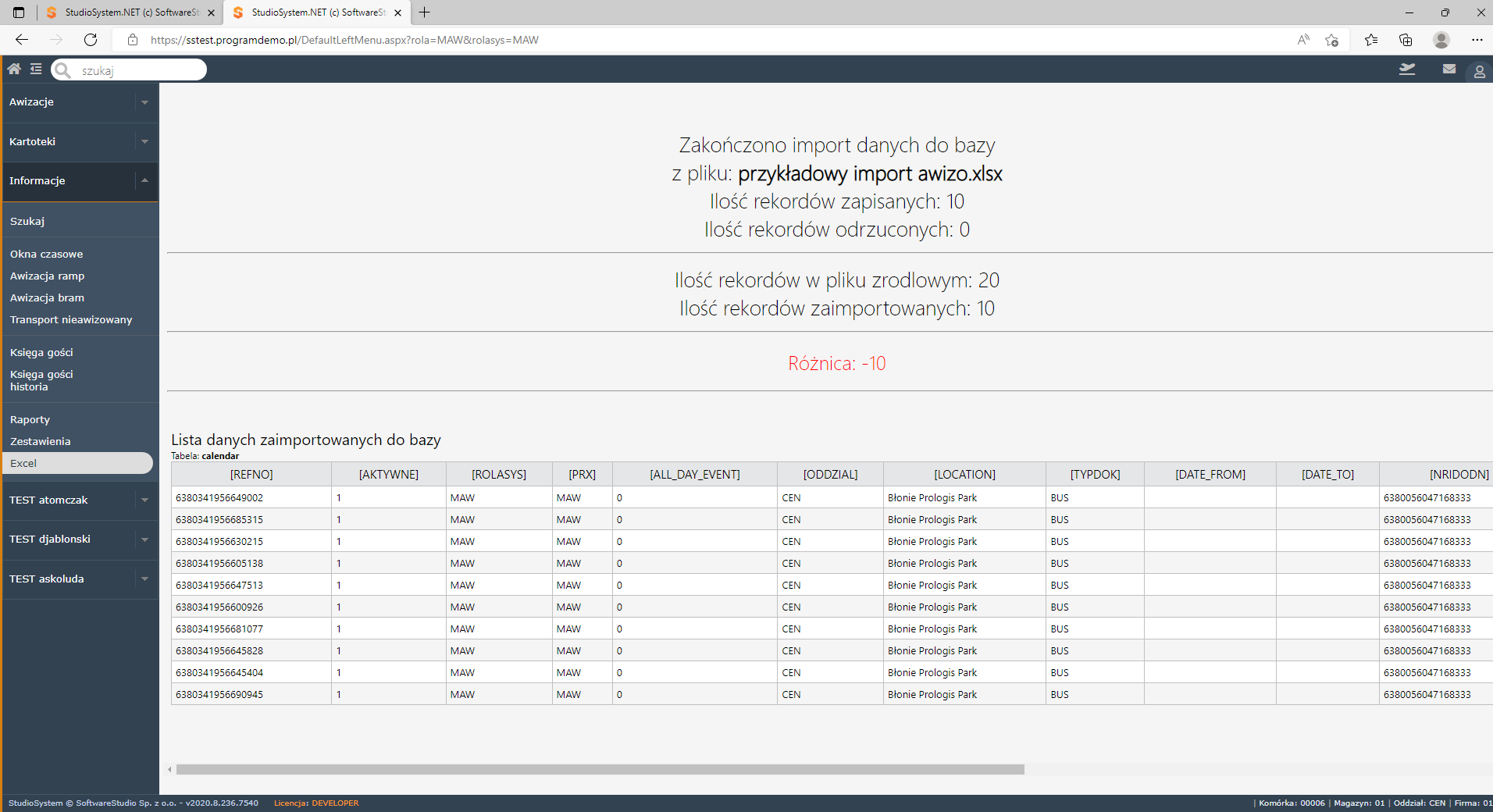The height and width of the screenshot is (812, 1493).
Task: Open Księga gości historia link
Action: (41, 380)
